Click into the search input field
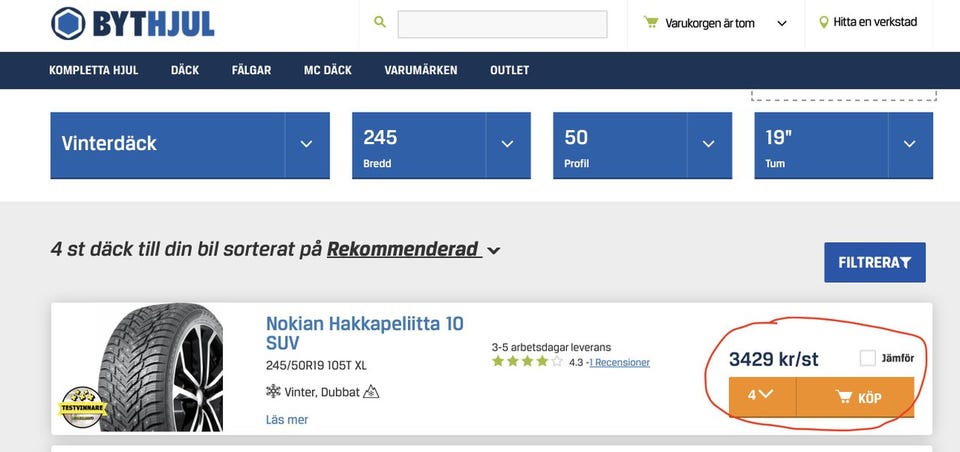 tap(502, 24)
